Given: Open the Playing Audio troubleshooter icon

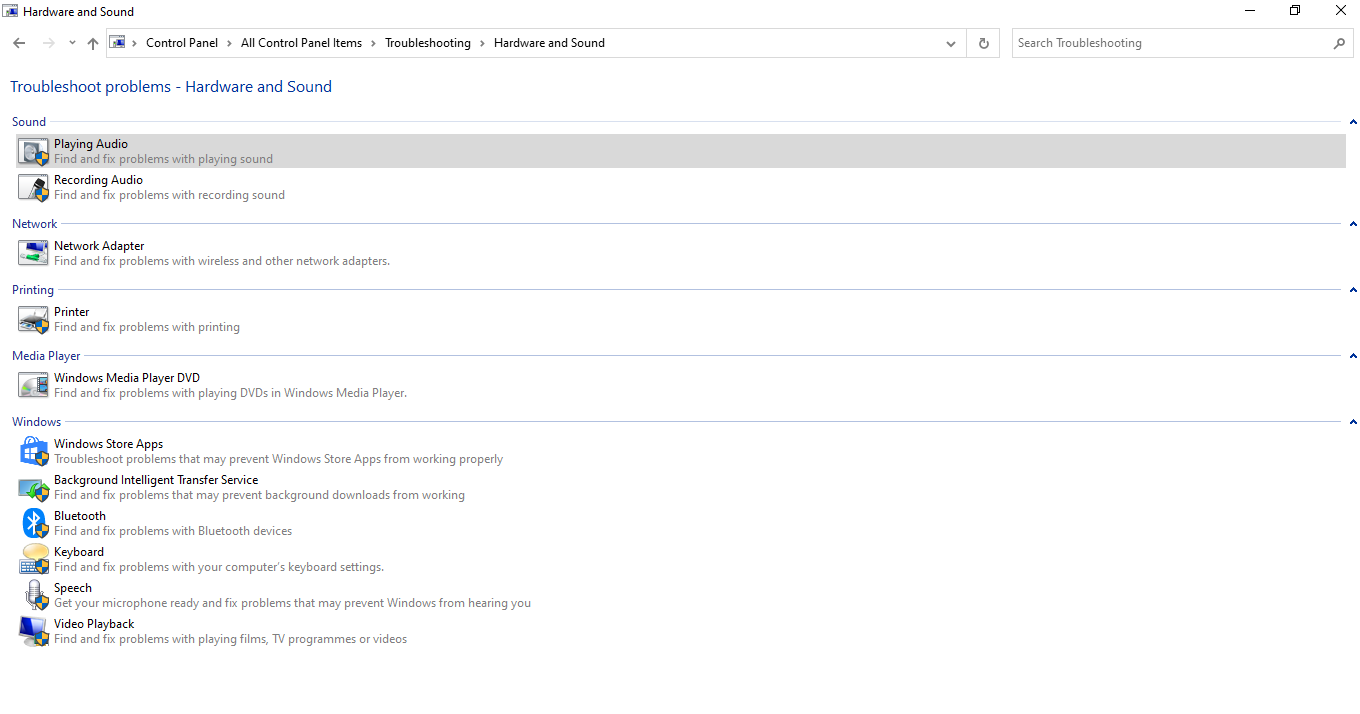Looking at the screenshot, I should [34, 152].
